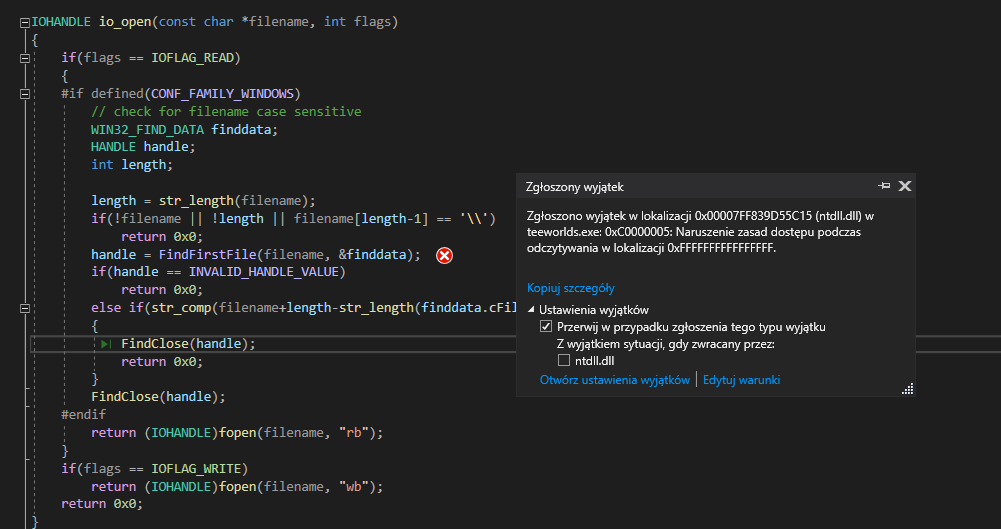This screenshot has width=1001, height=529.
Task: Collapse the #if defined CONF_FAMILY_WINDOWS region
Action: (x=24, y=94)
